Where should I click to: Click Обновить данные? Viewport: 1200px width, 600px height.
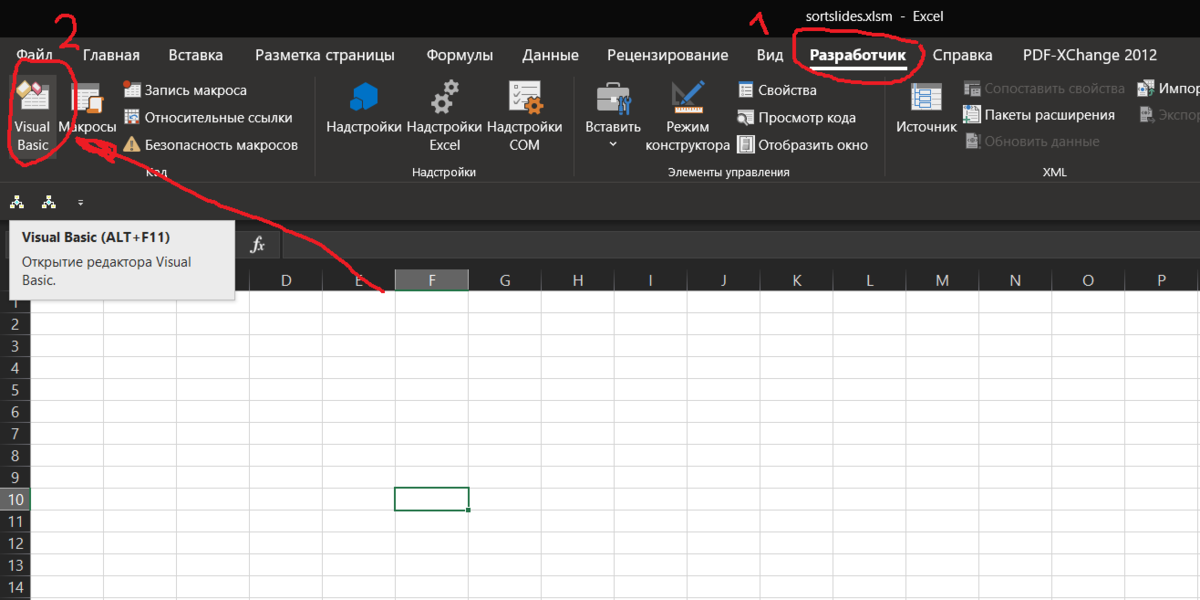(x=1031, y=141)
